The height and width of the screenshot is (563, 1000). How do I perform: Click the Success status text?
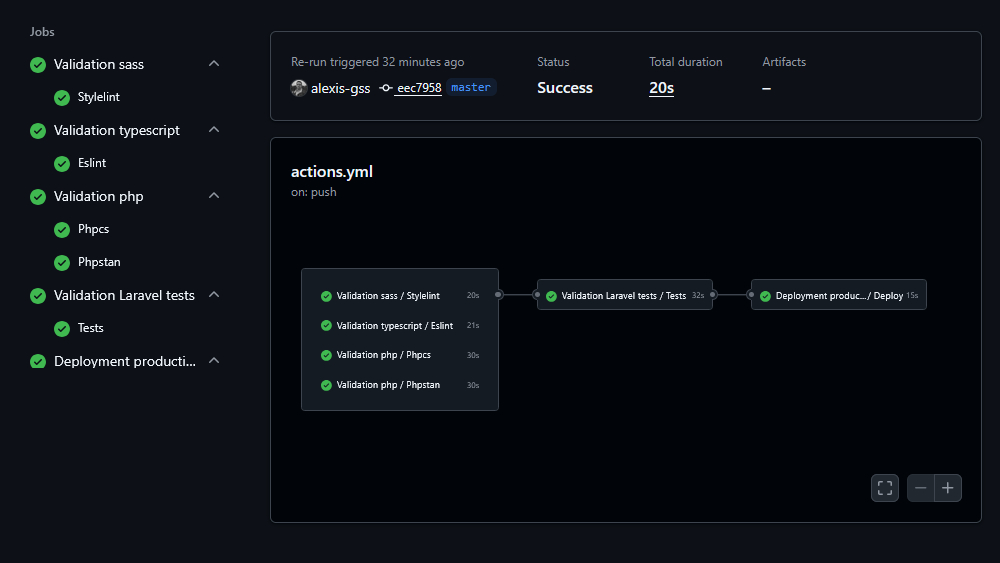click(x=564, y=87)
